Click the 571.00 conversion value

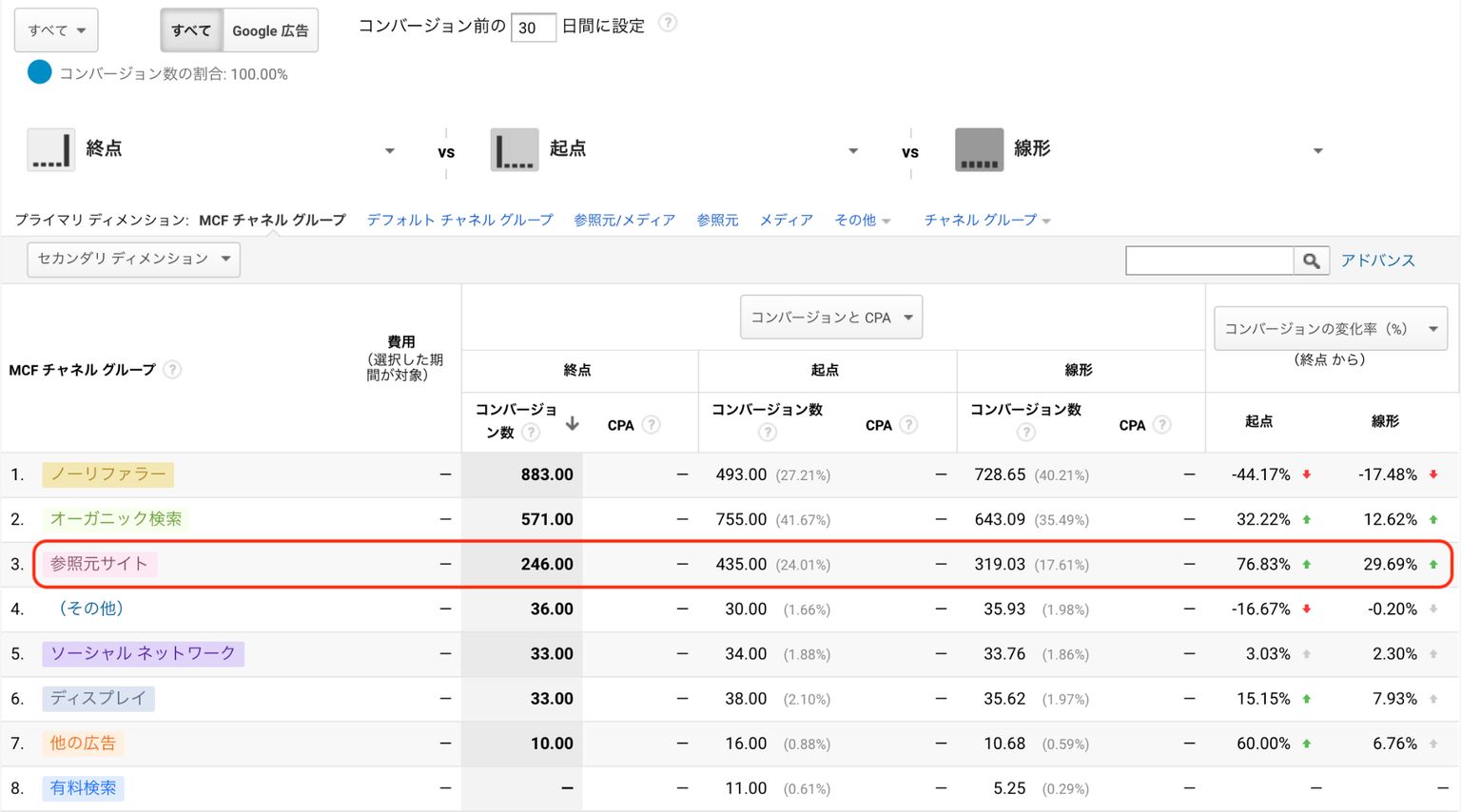pyautogui.click(x=547, y=519)
